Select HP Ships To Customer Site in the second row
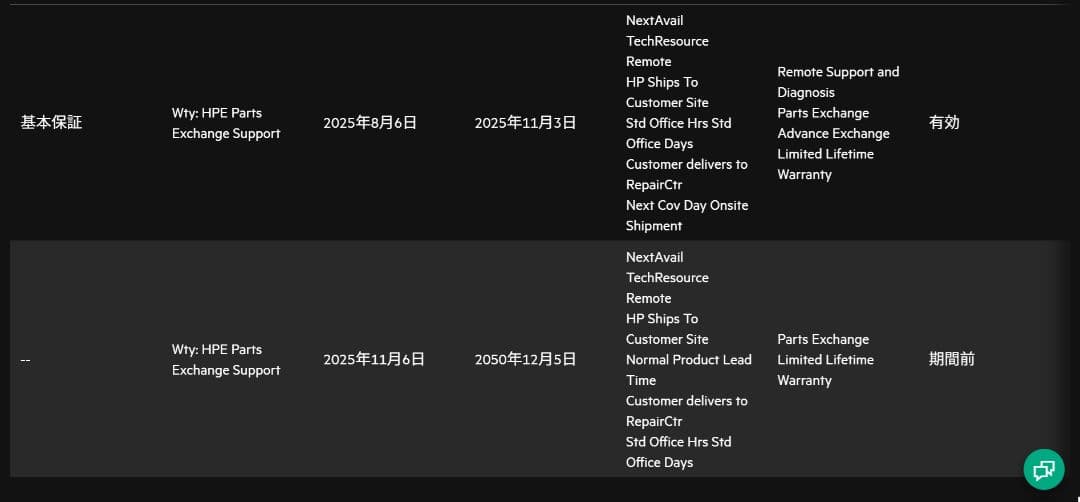1080x502 pixels. 667,329
